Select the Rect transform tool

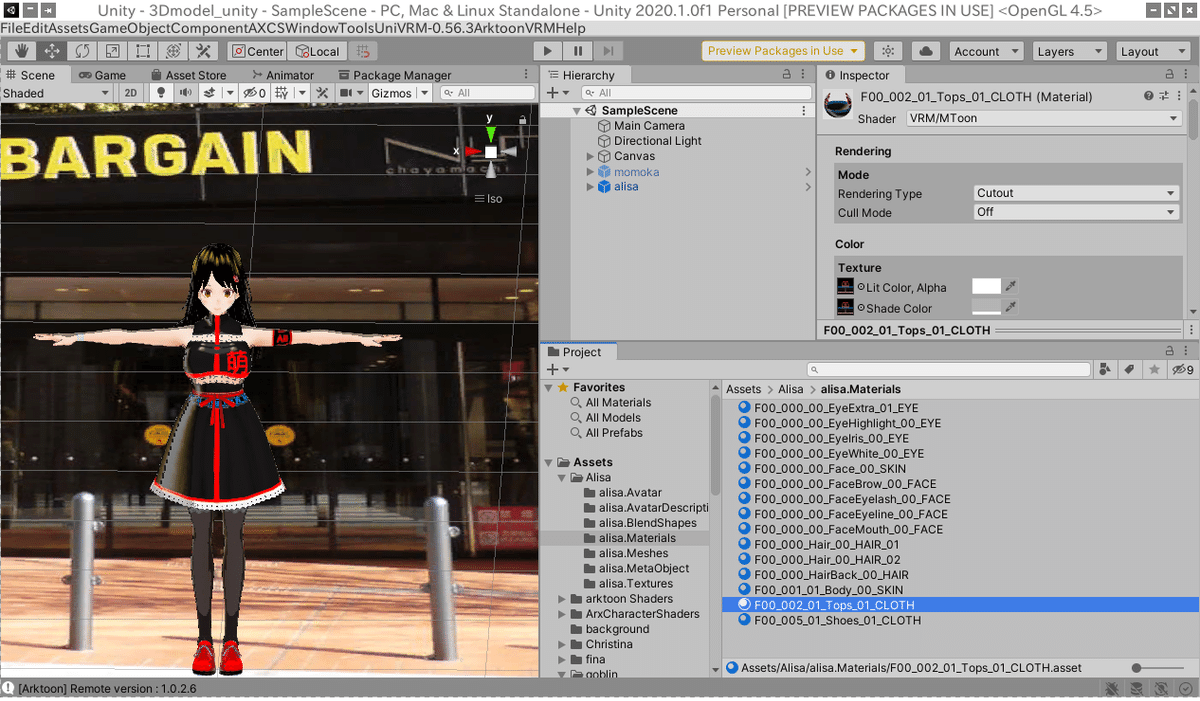(143, 51)
